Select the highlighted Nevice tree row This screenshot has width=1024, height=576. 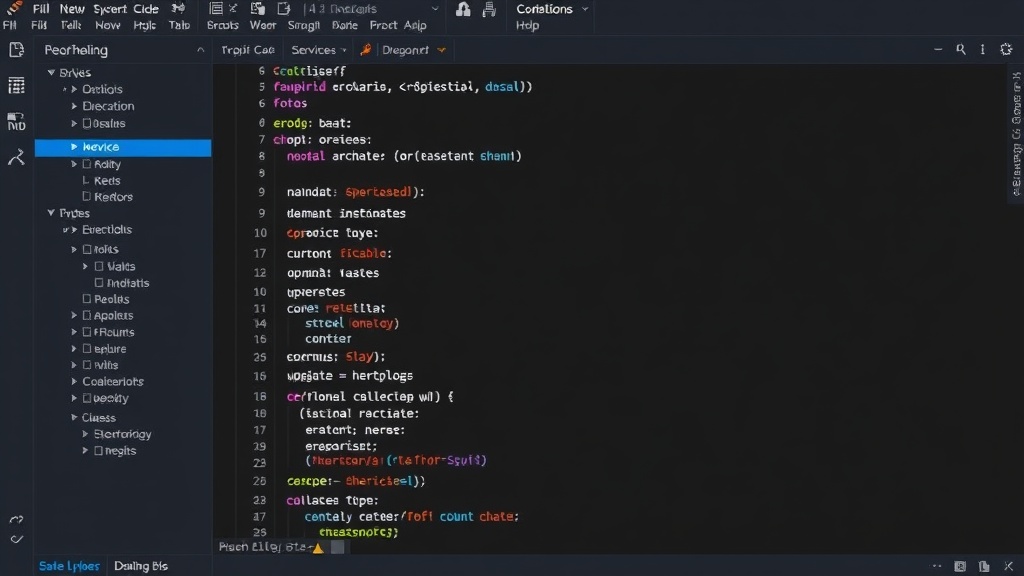coord(123,148)
